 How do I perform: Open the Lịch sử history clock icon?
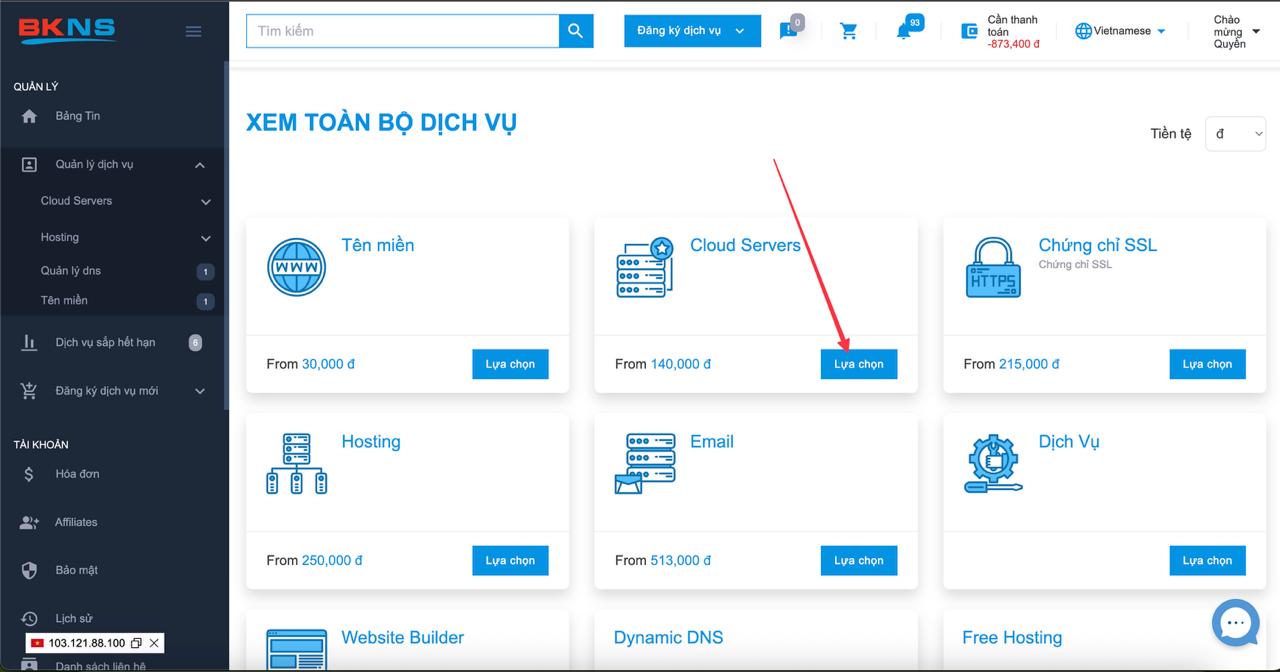coord(28,618)
